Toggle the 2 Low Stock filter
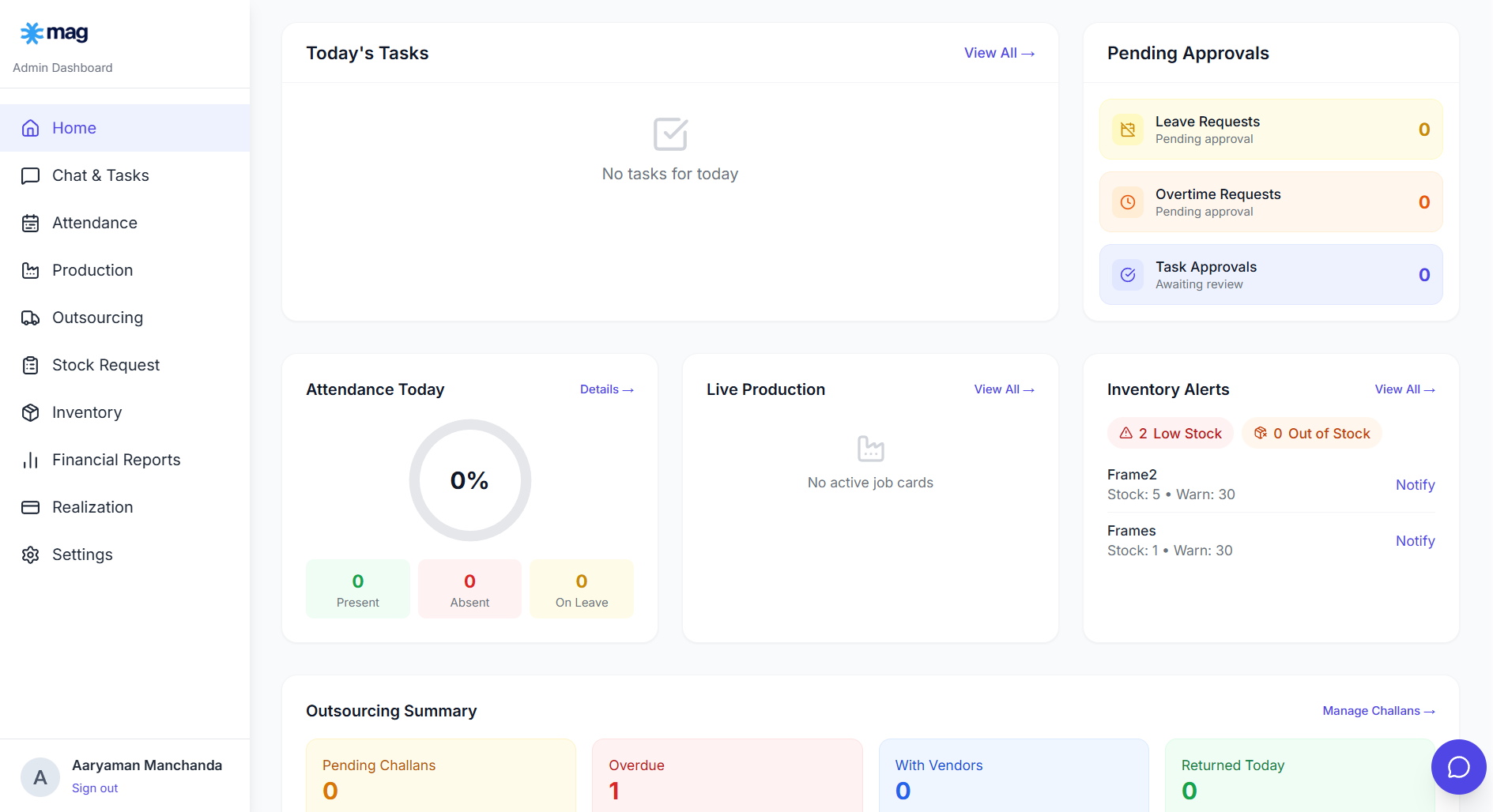This screenshot has height=812, width=1493. [1170, 433]
